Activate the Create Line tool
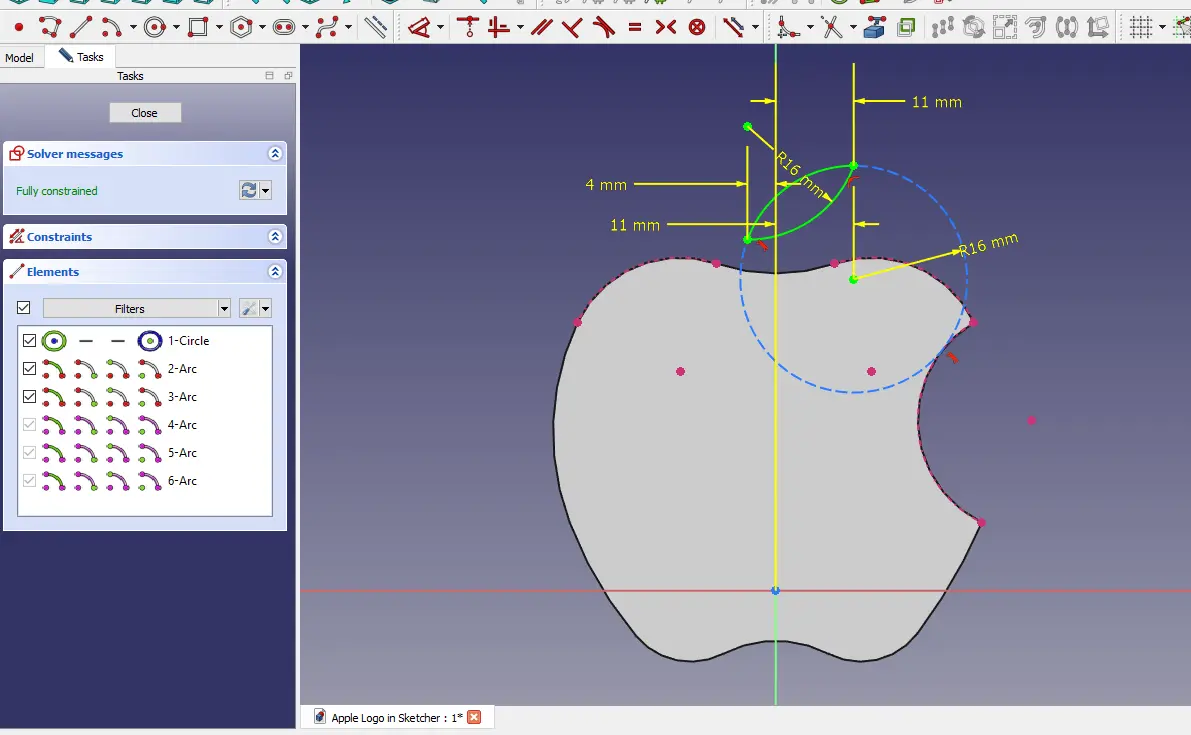 (83, 27)
